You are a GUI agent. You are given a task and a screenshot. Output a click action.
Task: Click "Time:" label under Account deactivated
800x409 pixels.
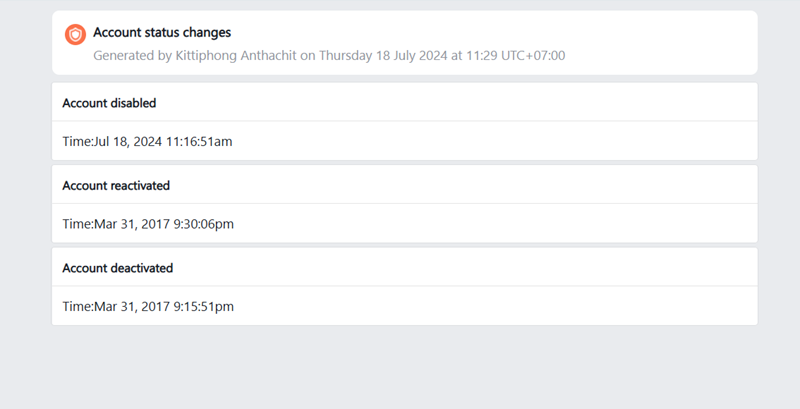point(78,306)
